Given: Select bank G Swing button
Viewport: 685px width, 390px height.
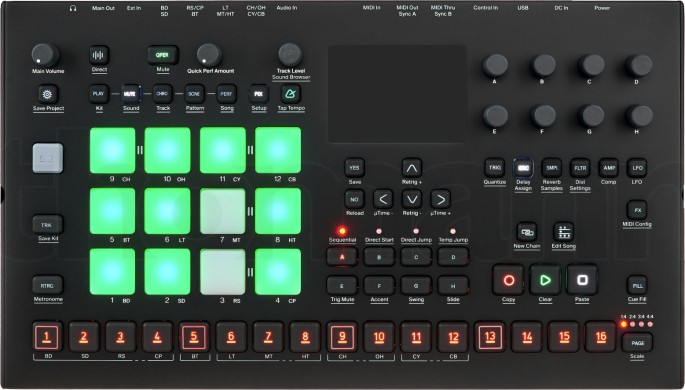Looking at the screenshot, I should pos(416,286).
